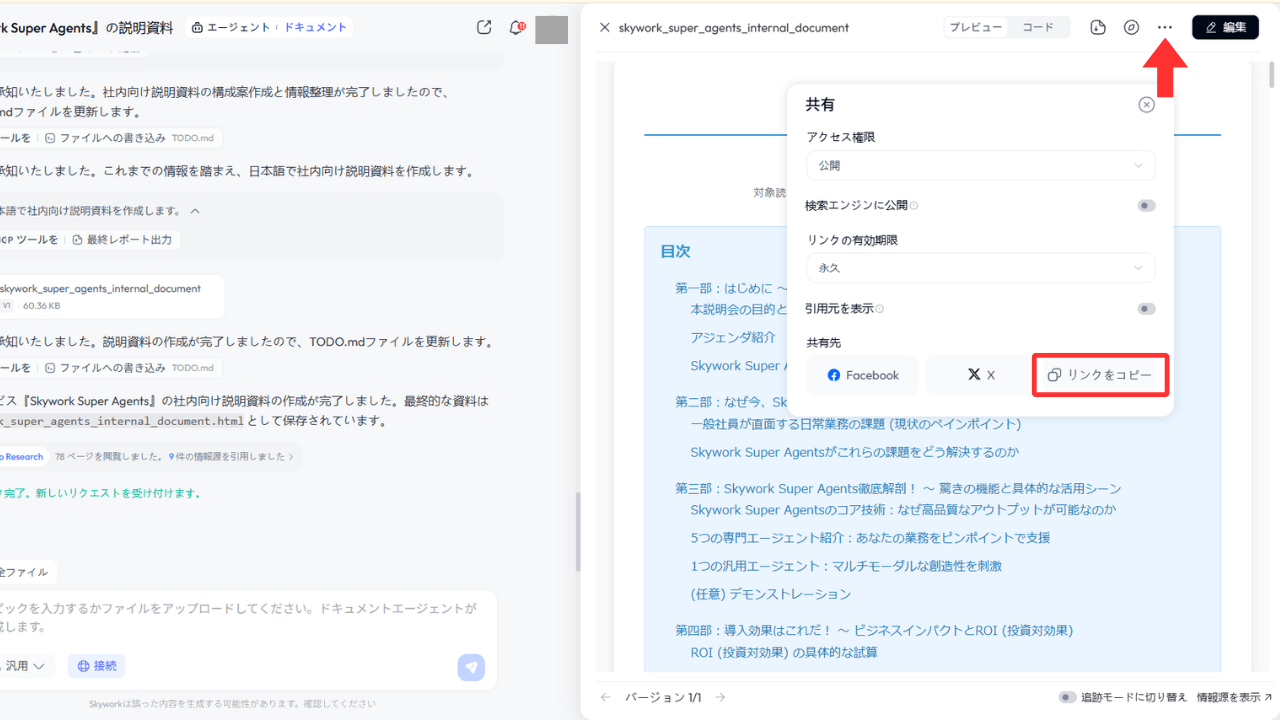Image resolution: width=1280 pixels, height=720 pixels.
Task: Jump to 5つの専門エージェント紹介 section
Action: tap(870, 538)
